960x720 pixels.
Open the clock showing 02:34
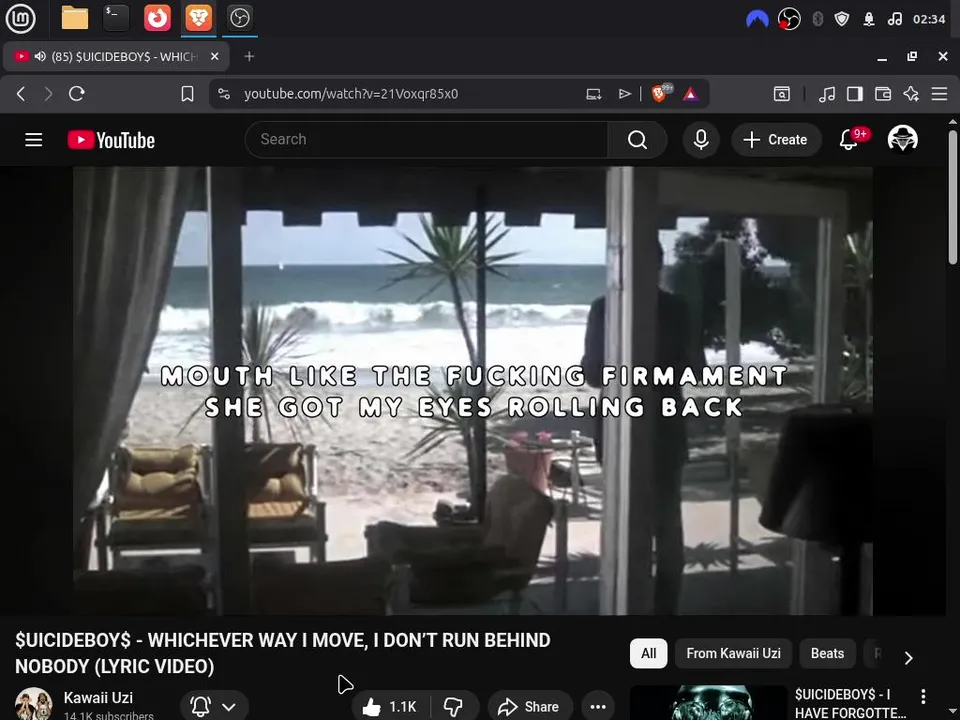click(x=929, y=19)
